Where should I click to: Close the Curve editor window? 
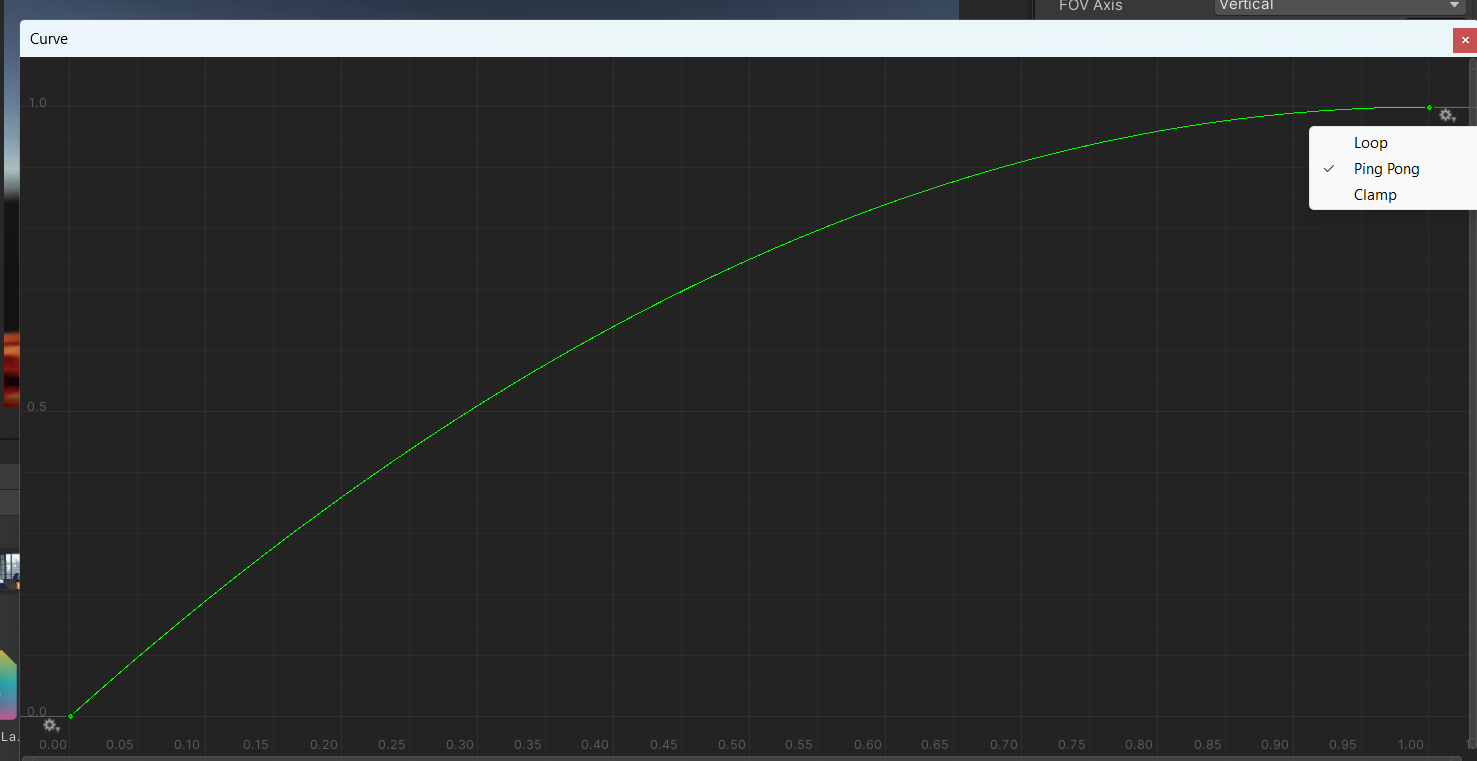click(1464, 40)
